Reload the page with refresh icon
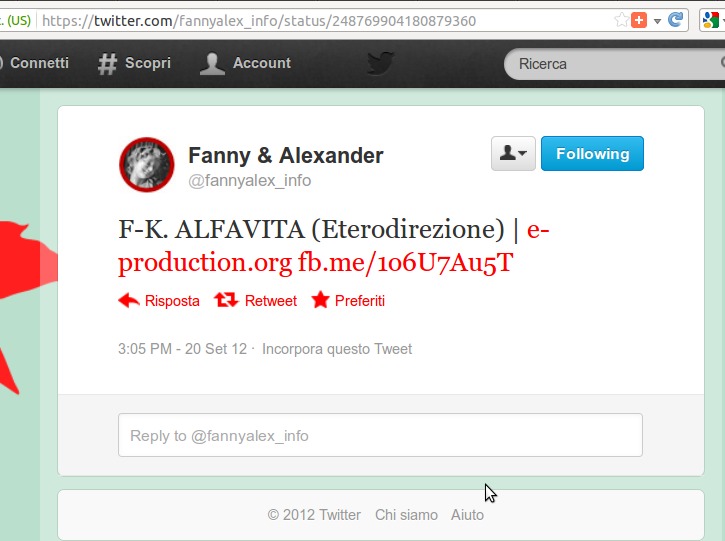725x541 pixels. click(676, 20)
